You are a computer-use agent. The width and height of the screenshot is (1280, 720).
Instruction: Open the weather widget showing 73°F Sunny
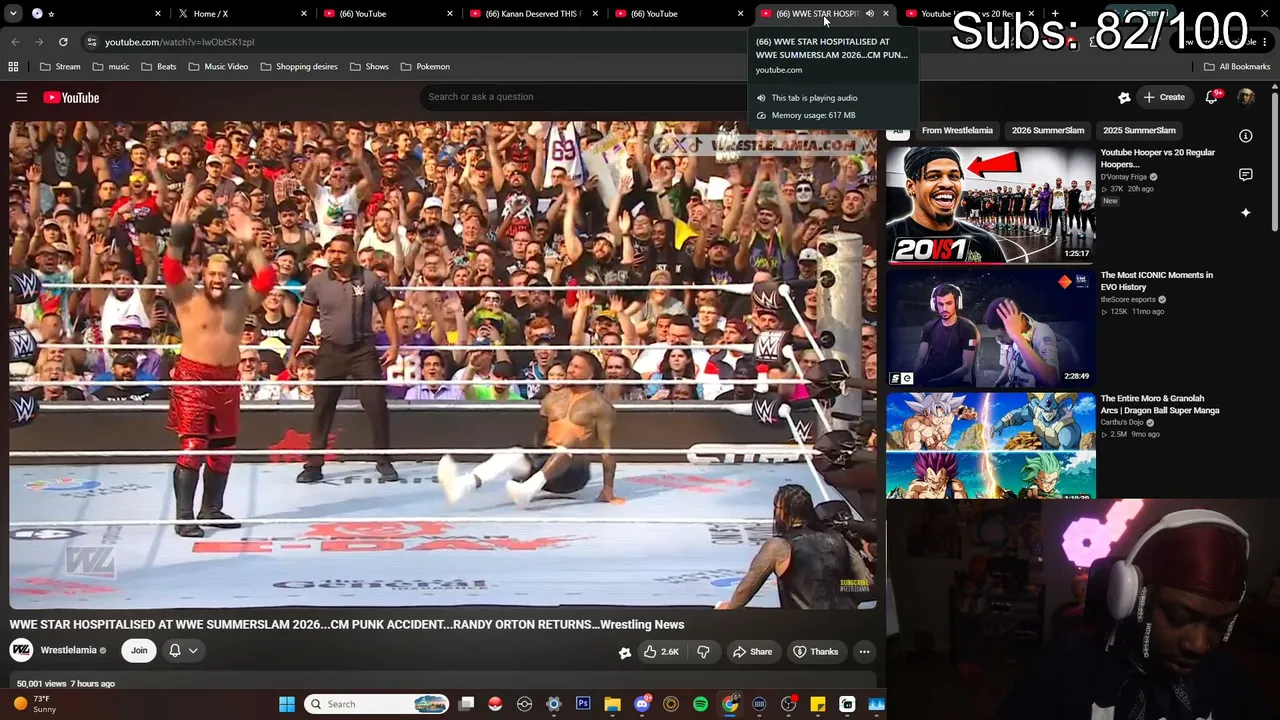(35, 704)
